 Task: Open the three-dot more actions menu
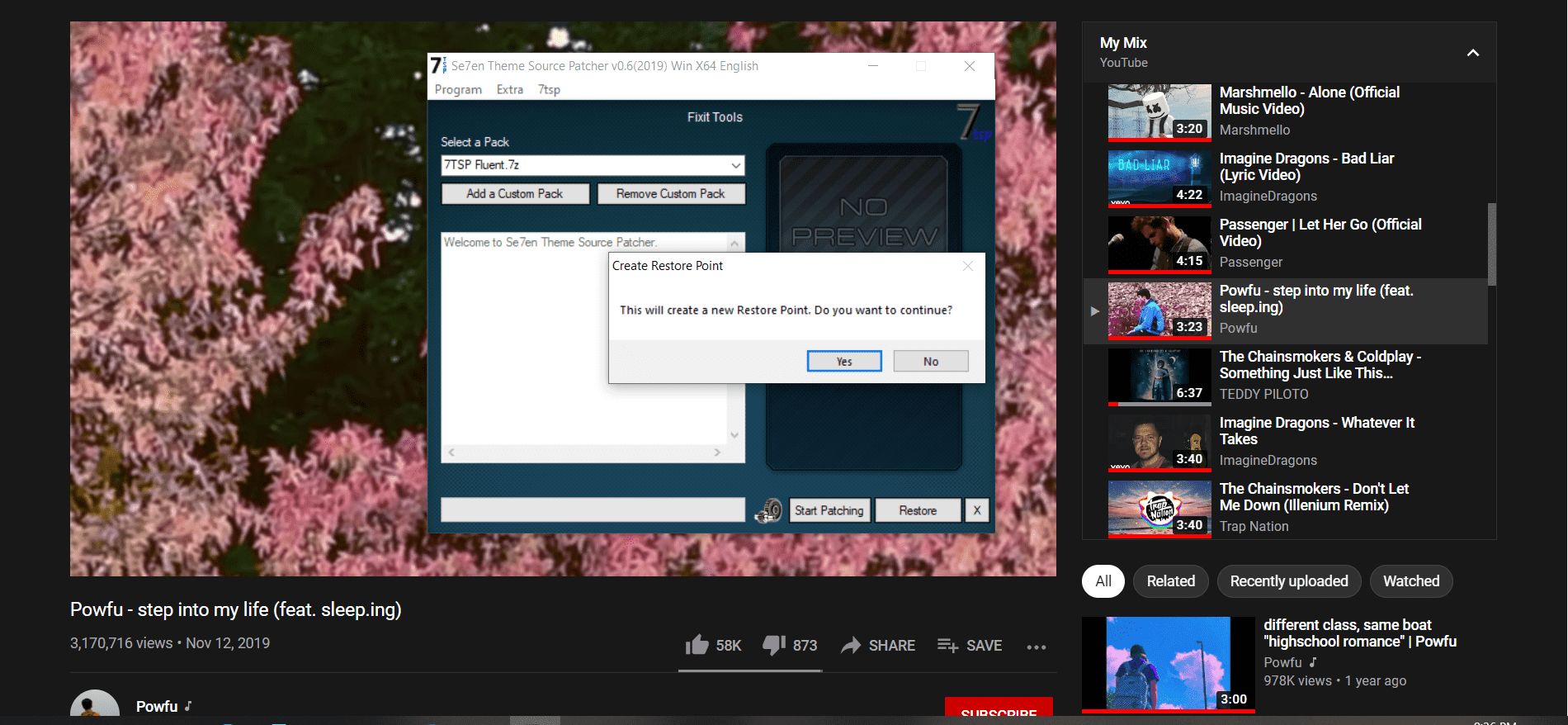coord(1037,647)
